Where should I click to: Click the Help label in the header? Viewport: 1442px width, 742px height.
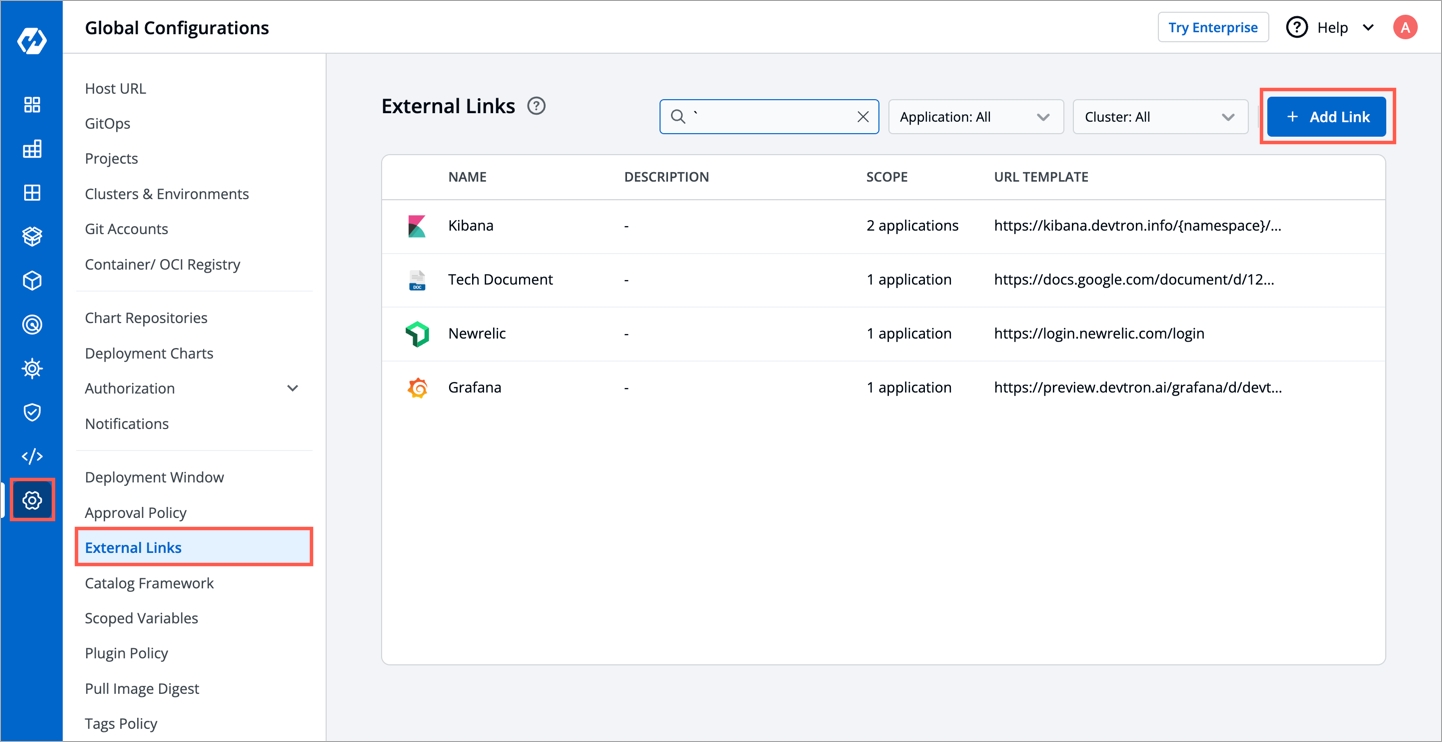click(1332, 28)
